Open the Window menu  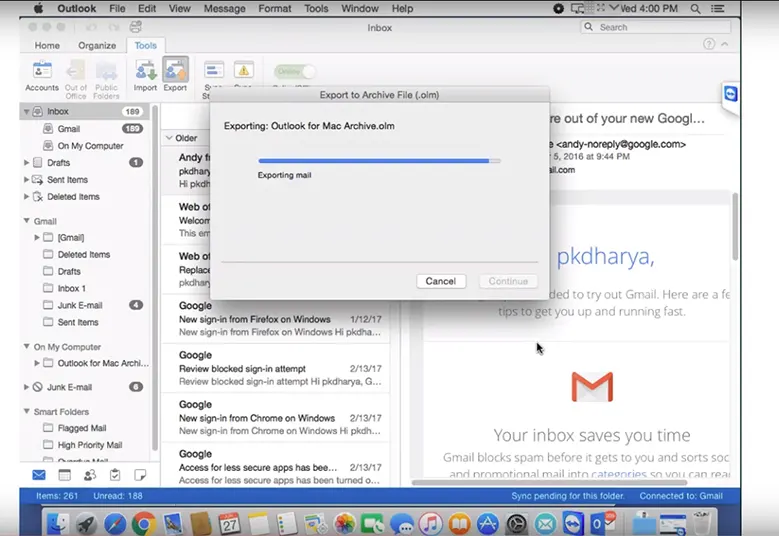point(360,8)
